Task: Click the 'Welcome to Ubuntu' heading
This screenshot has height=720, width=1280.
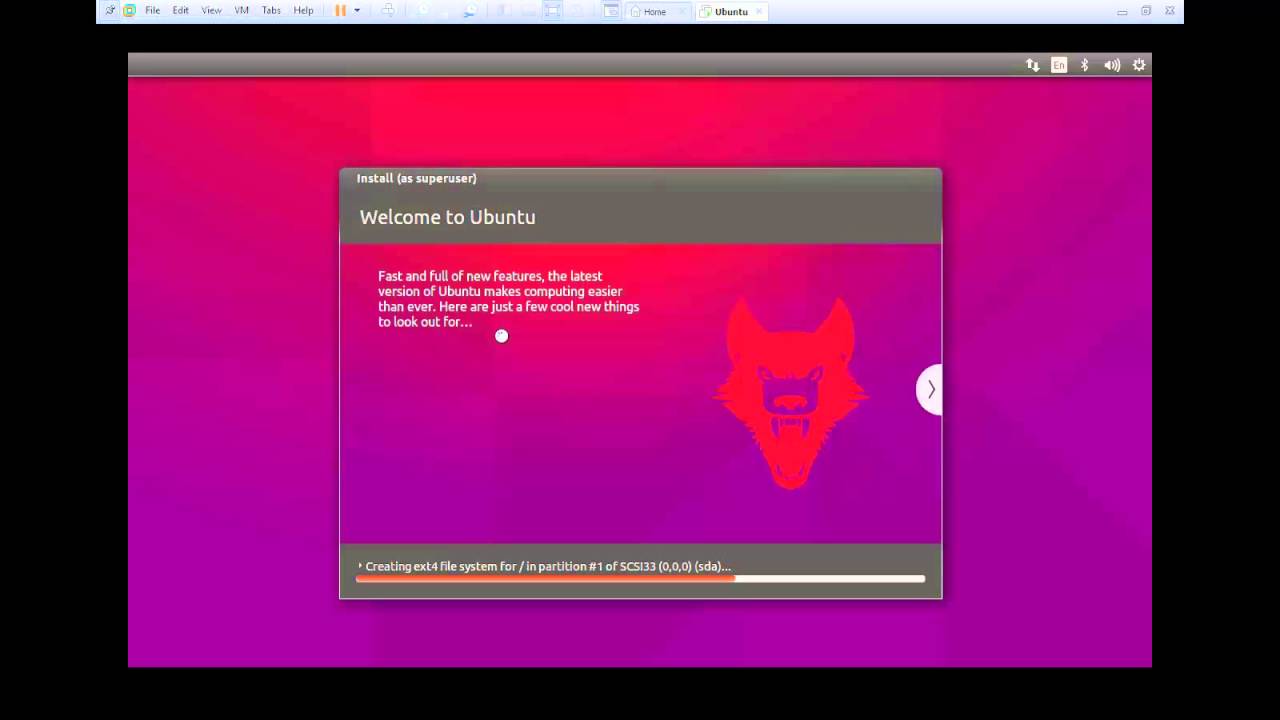Action: (447, 217)
